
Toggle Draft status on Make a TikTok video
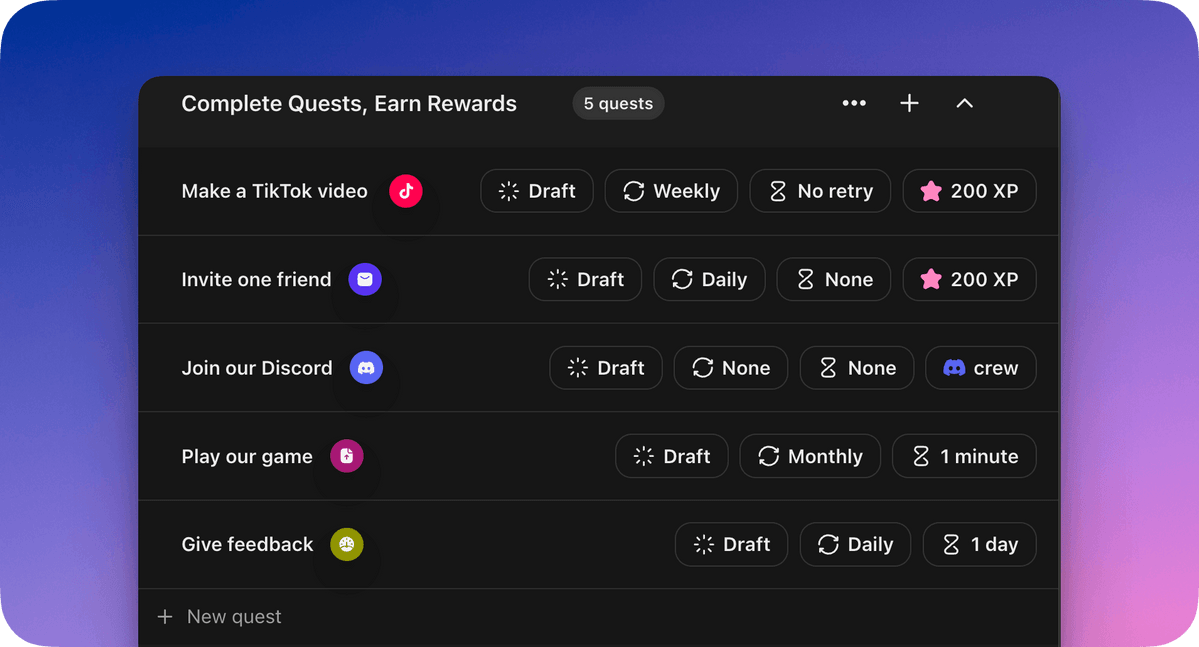pos(537,191)
